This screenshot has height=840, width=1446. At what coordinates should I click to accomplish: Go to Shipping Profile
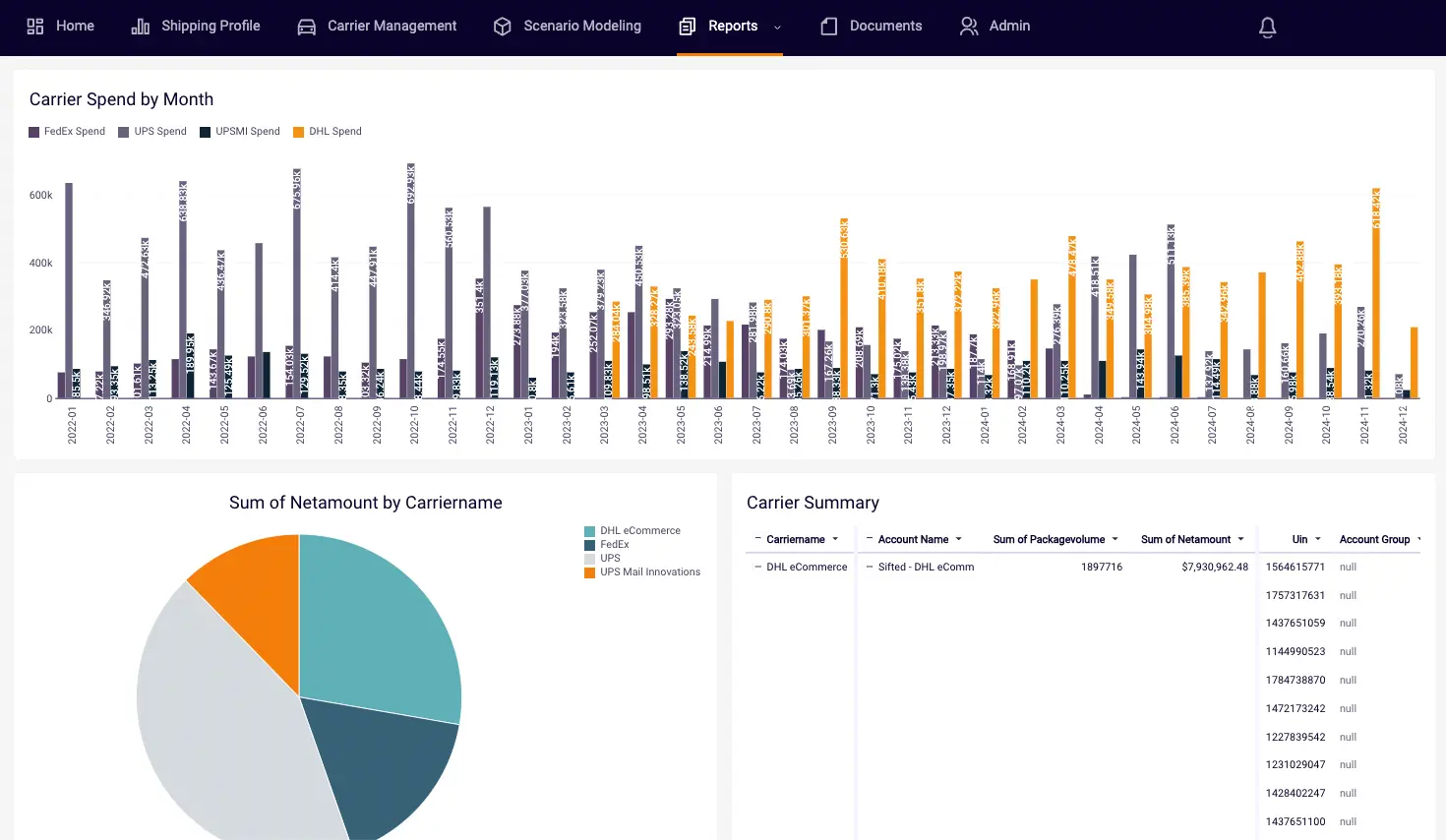(x=211, y=26)
